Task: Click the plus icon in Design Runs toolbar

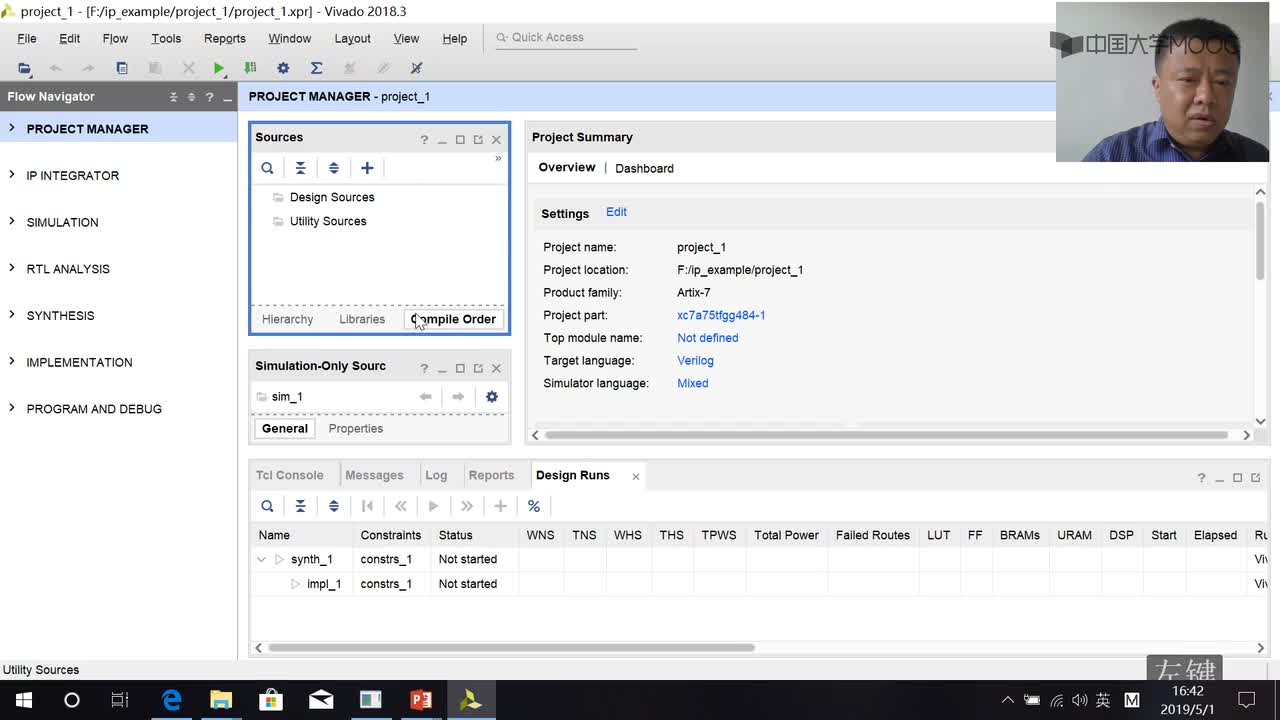Action: pyautogui.click(x=500, y=506)
